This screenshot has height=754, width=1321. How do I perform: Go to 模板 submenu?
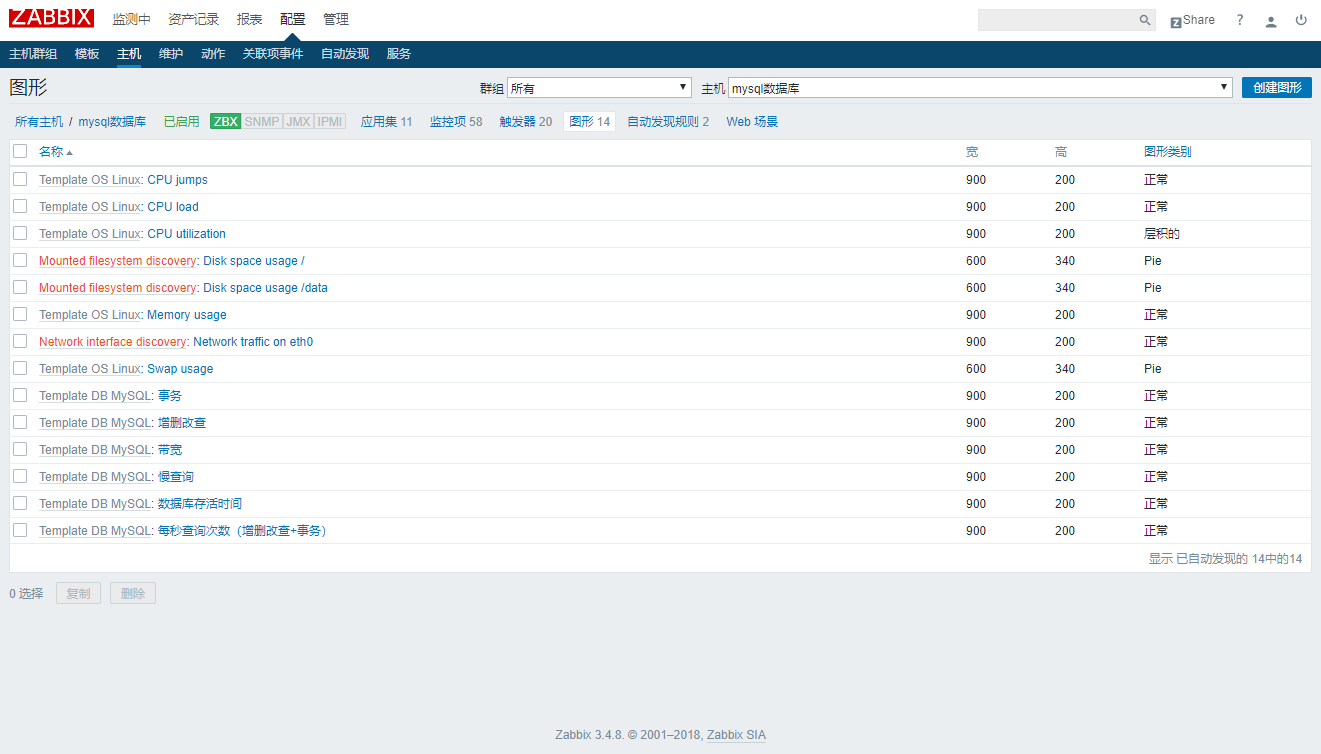tap(87, 54)
